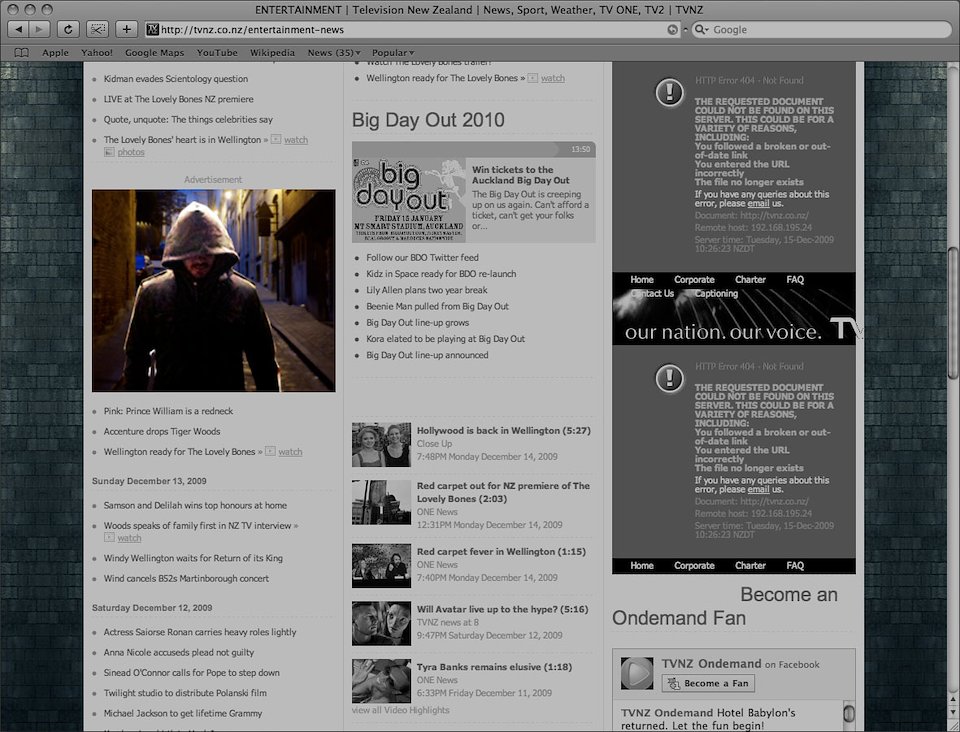
Task: Show all bookmarks via the book icon
Action: pyautogui.click(x=21, y=53)
